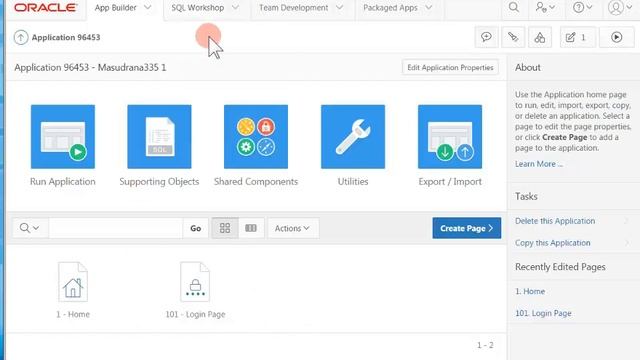The width and height of the screenshot is (640, 360).
Task: Open the administration menu icon
Action: (x=545, y=8)
